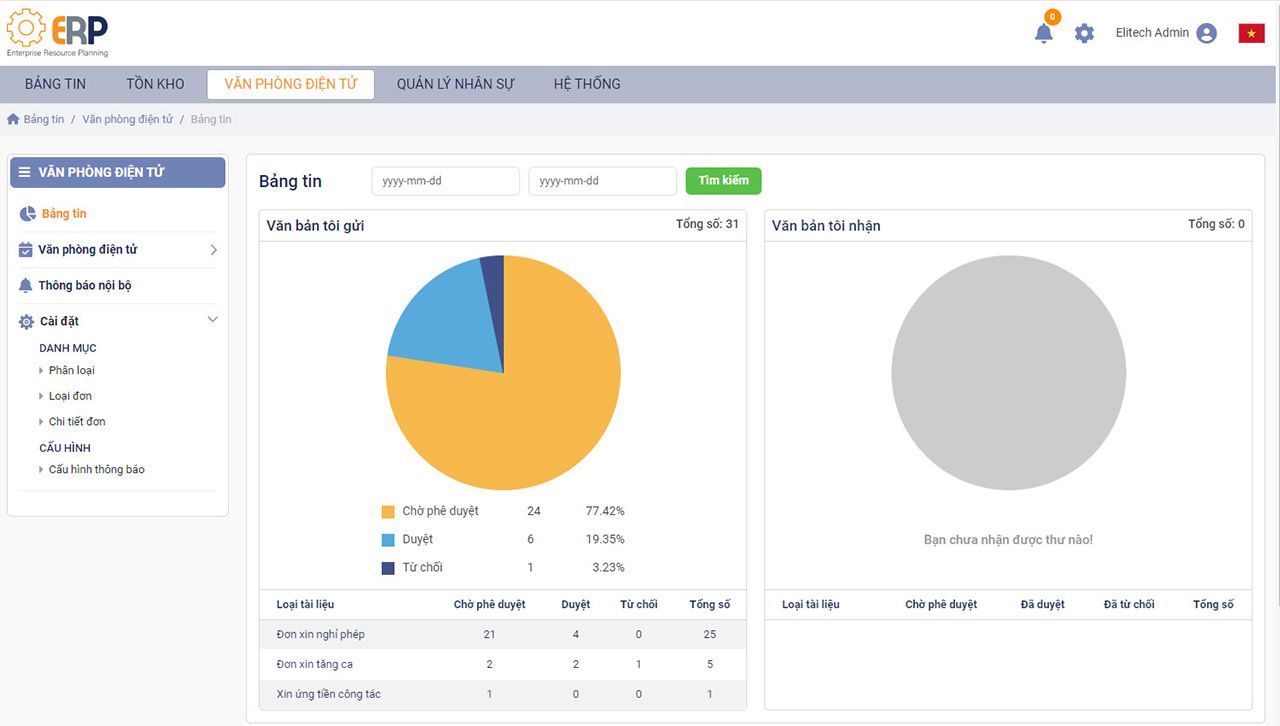Click the light blue pie chart slice
This screenshot has height=726, width=1280.
click(x=445, y=315)
